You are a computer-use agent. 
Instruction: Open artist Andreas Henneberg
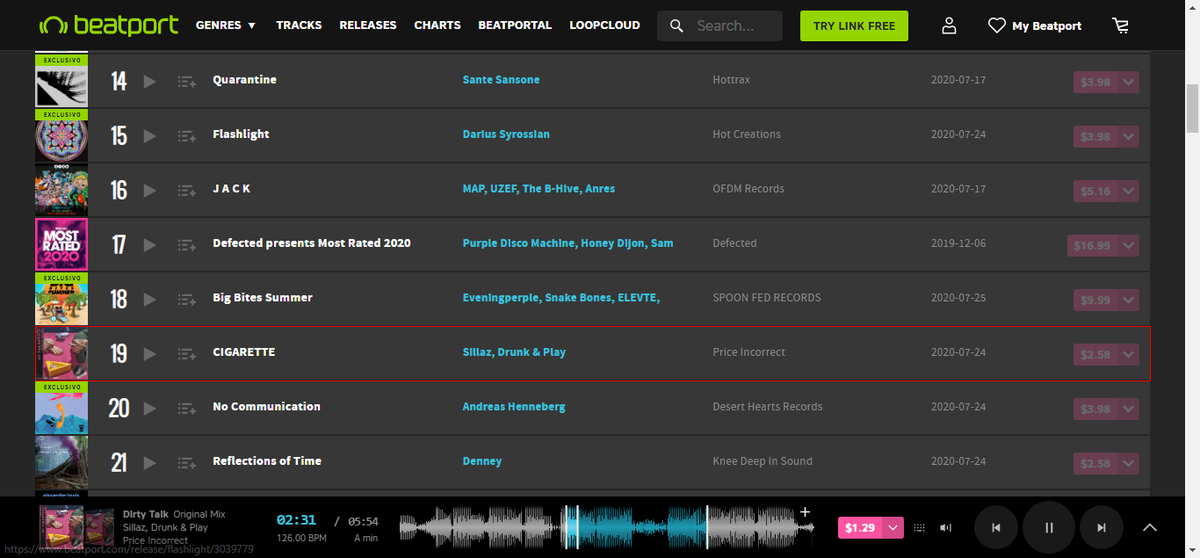(514, 407)
